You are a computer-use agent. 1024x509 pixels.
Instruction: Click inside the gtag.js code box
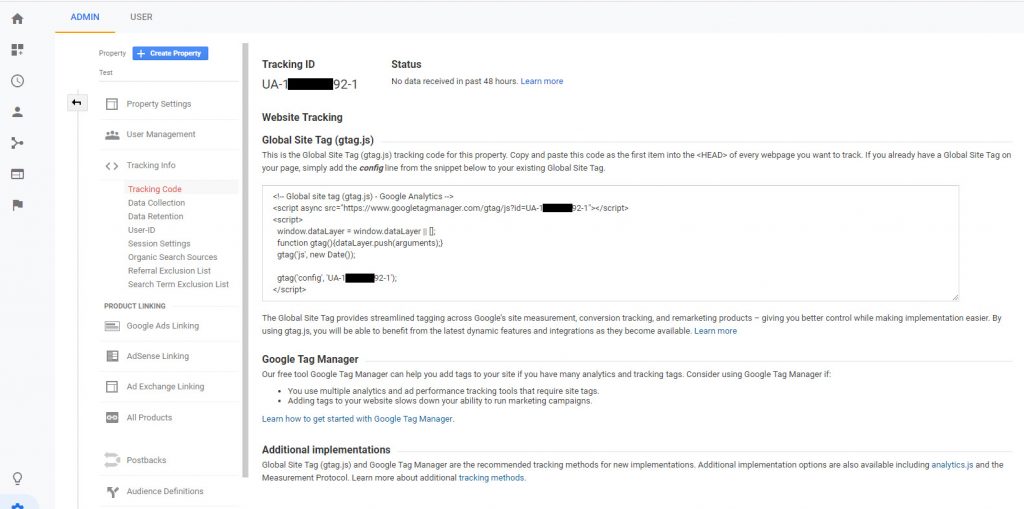tap(610, 243)
